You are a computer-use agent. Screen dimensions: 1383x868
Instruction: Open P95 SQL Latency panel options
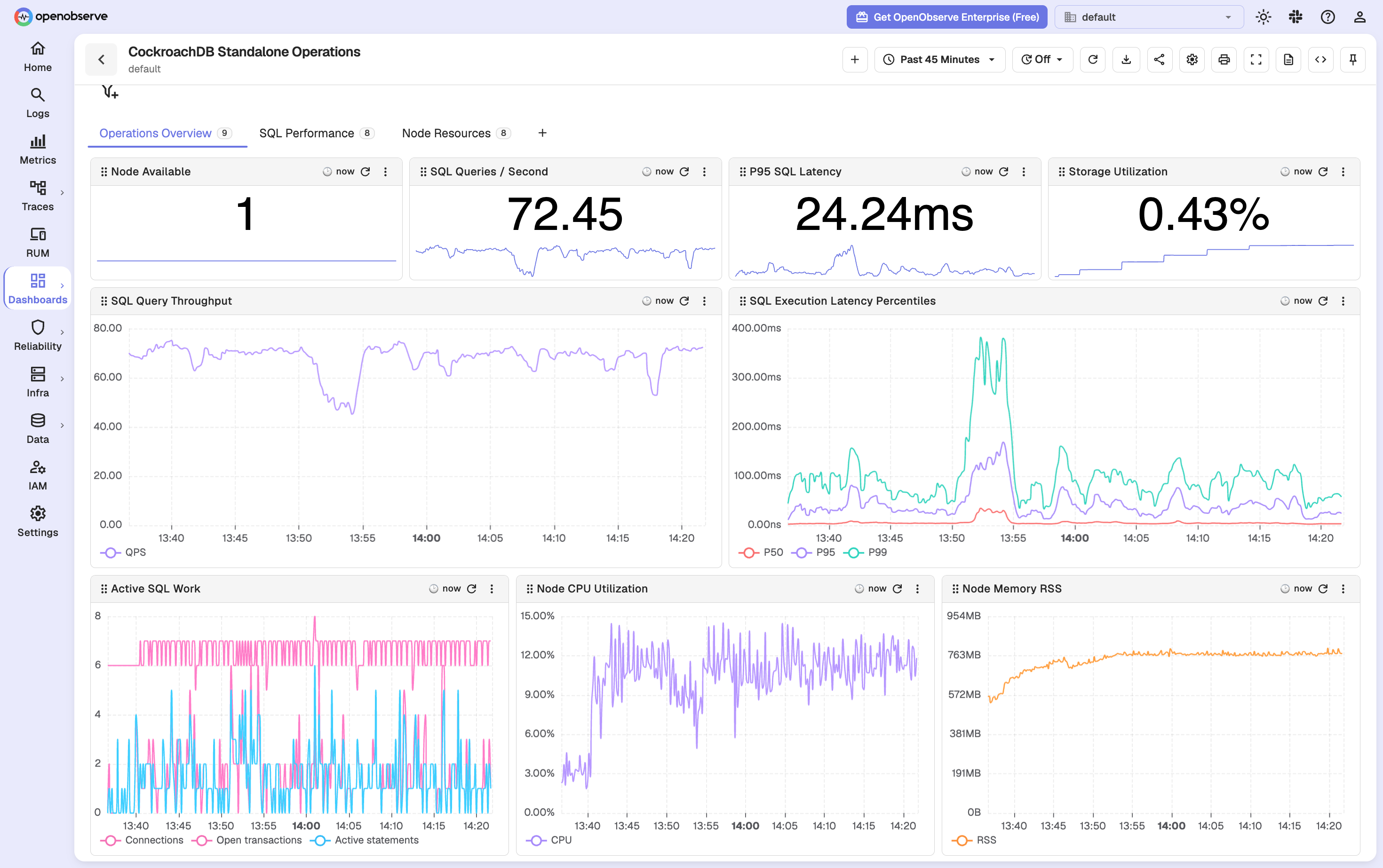(x=1024, y=172)
